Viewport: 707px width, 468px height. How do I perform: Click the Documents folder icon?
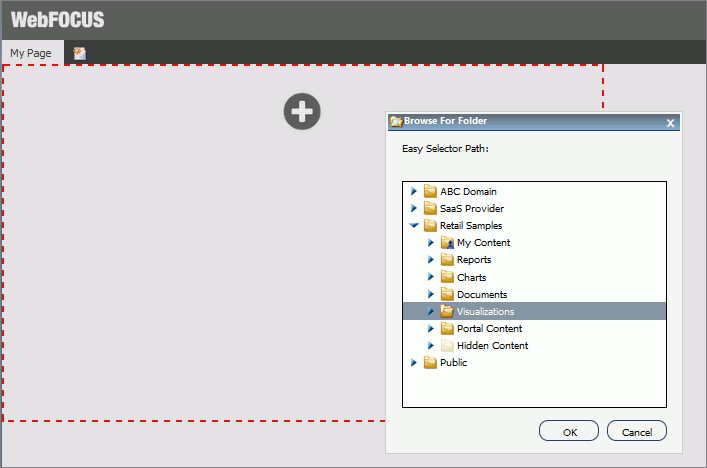(x=447, y=294)
